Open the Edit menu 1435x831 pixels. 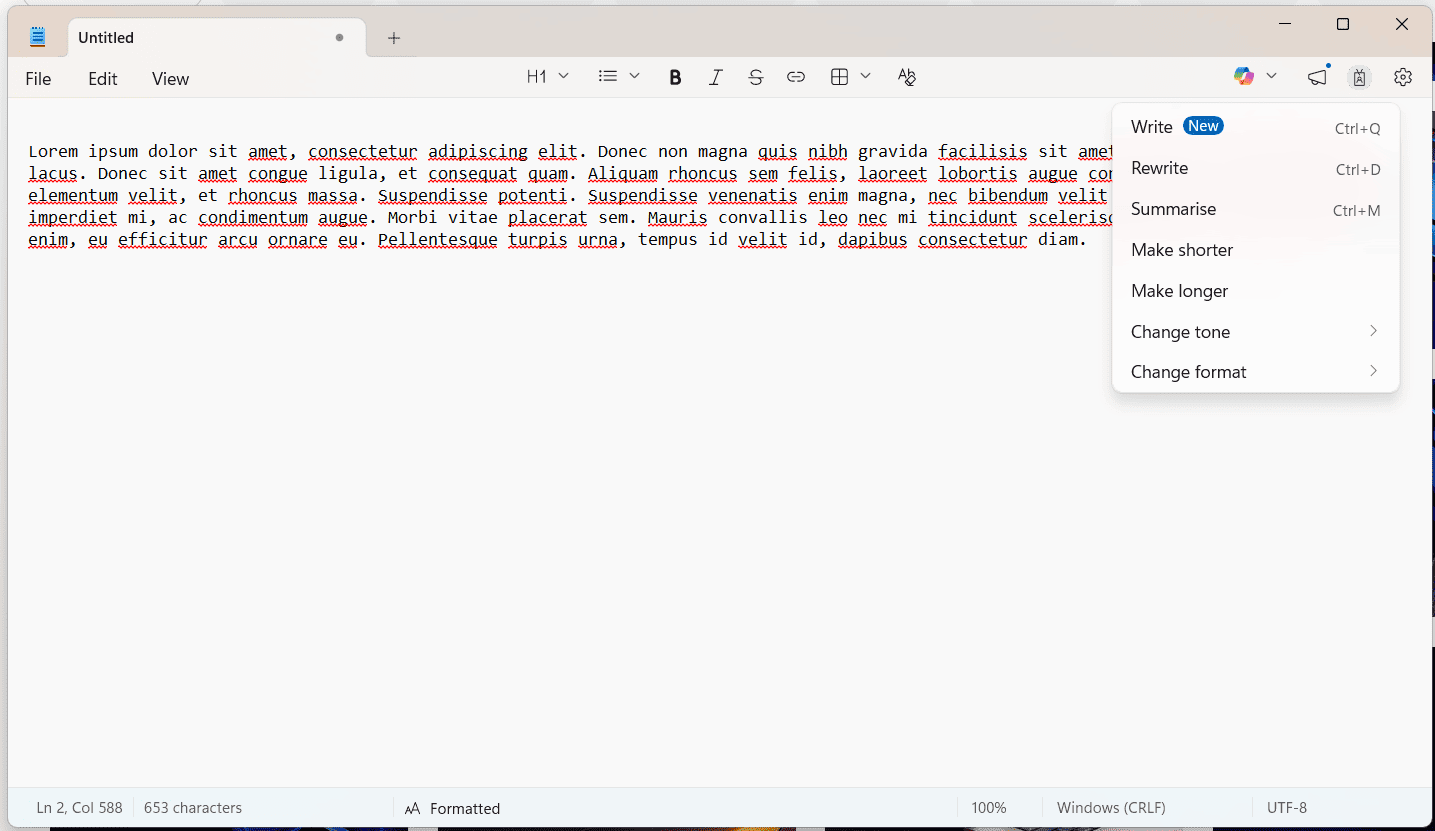point(101,78)
